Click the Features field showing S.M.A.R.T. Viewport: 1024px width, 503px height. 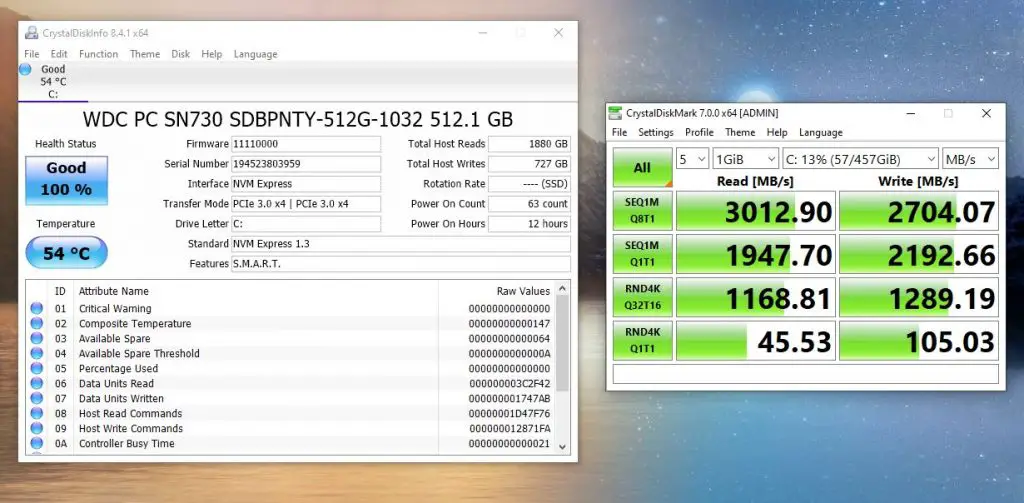pos(400,264)
